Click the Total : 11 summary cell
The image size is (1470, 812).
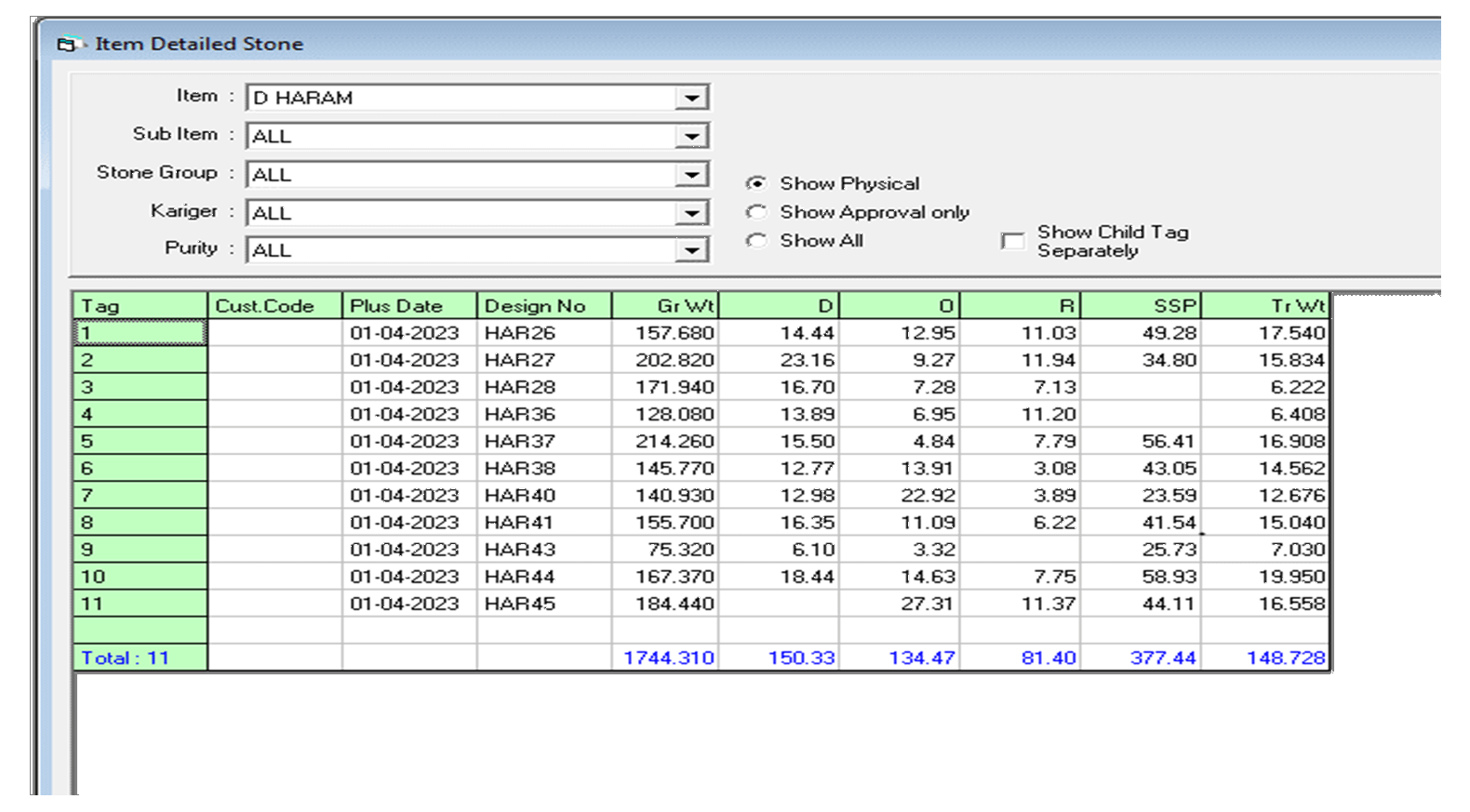tap(140, 658)
